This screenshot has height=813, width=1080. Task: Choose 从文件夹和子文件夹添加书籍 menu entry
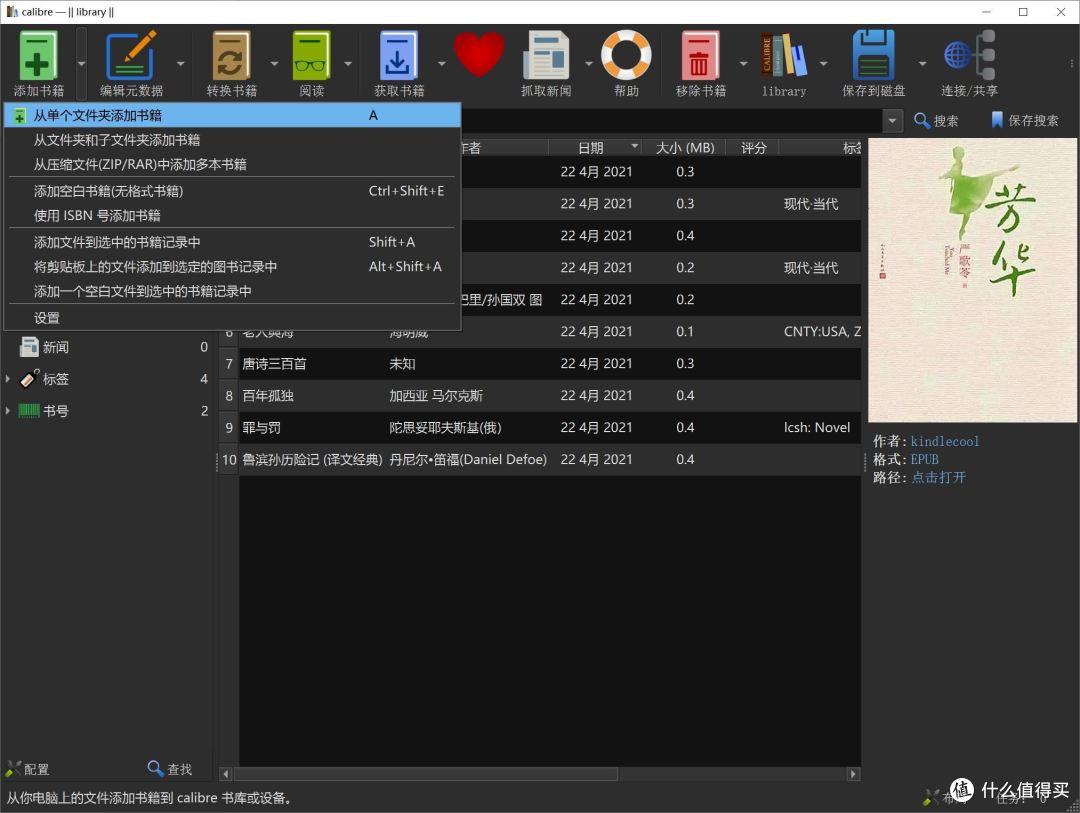(232, 140)
